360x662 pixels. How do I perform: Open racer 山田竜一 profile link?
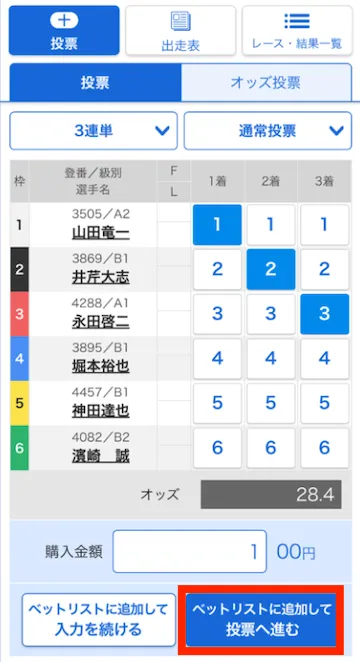tap(100, 233)
